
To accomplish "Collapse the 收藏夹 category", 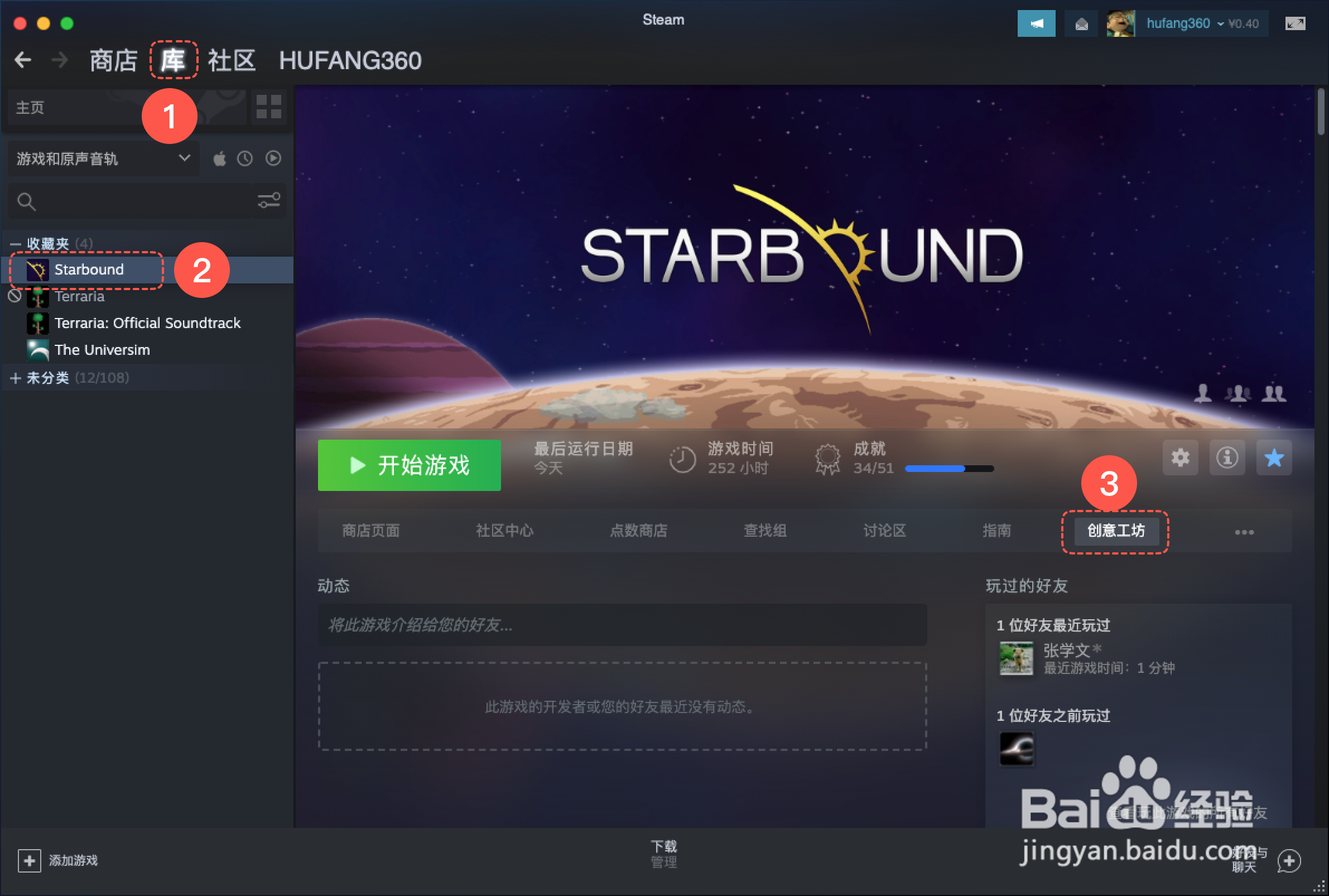I will (16, 244).
